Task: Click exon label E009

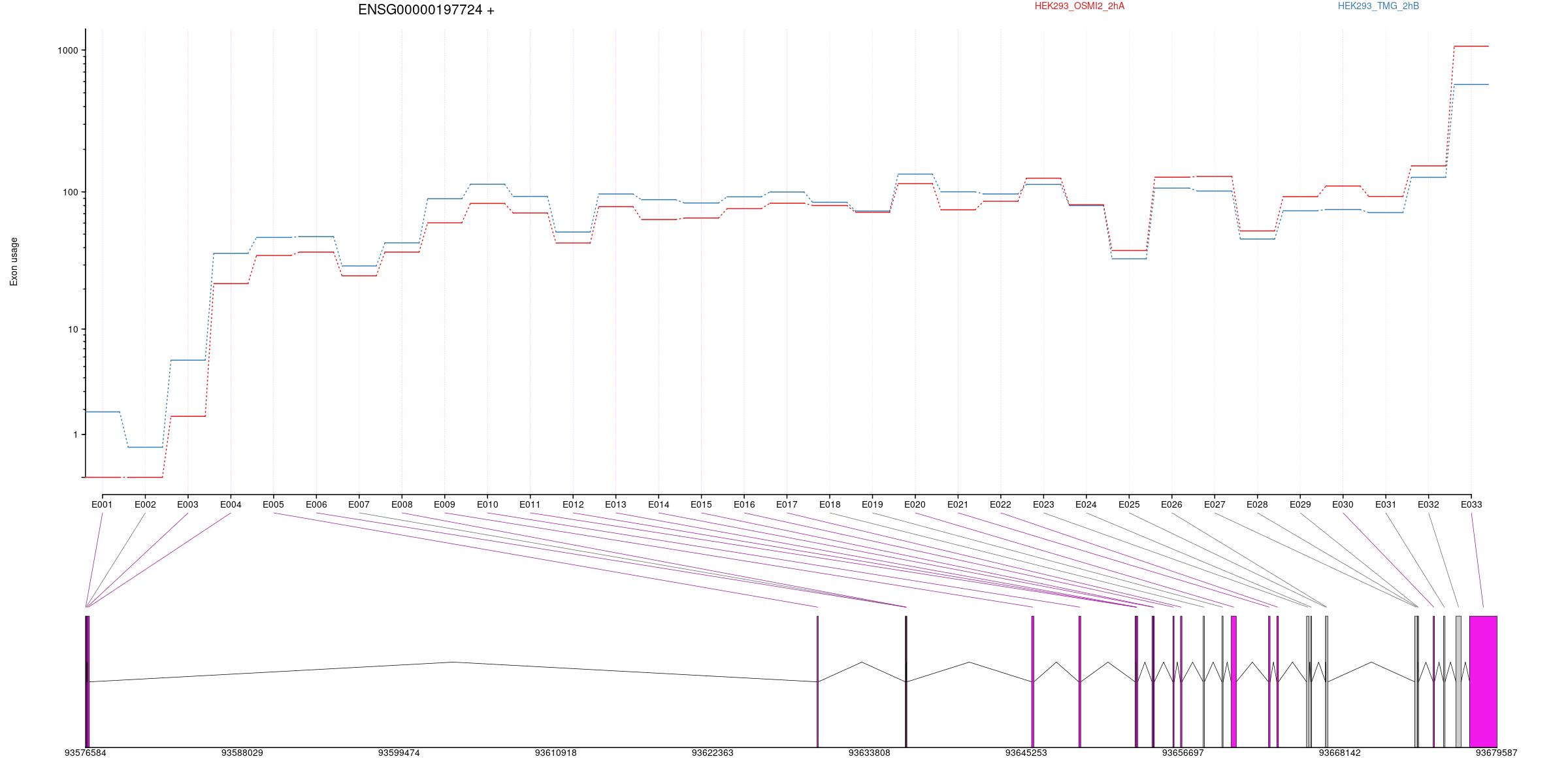Action: 444,504
